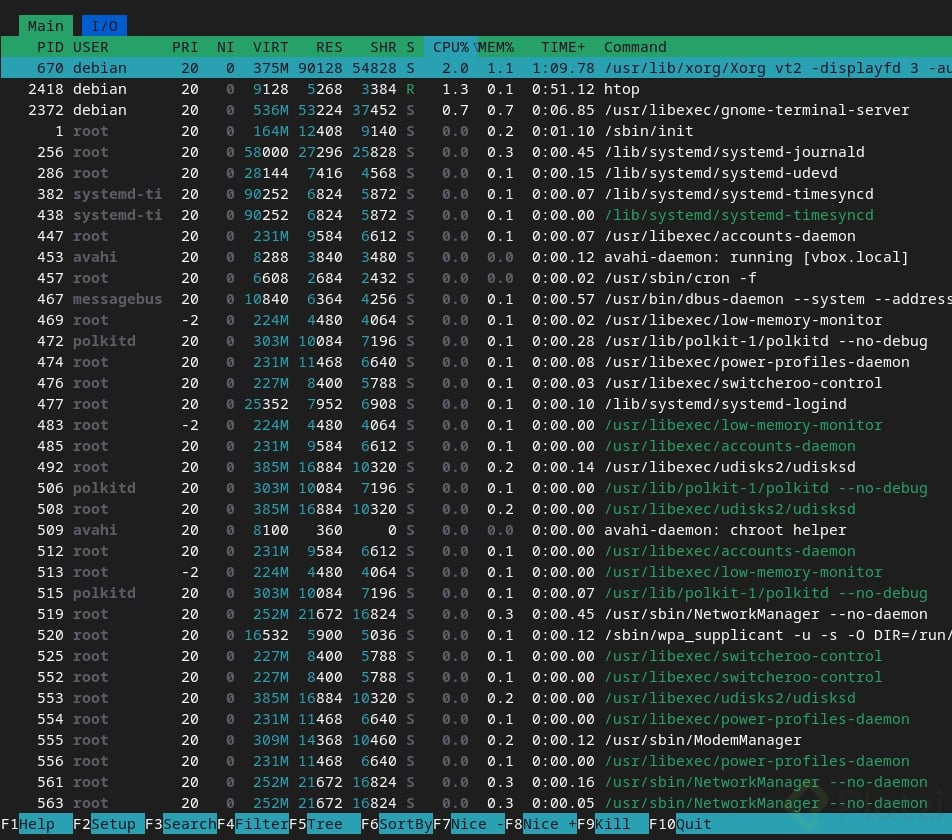952x840 pixels.
Task: Select udisksd thread row PID 553
Action: pyautogui.click(x=476, y=698)
